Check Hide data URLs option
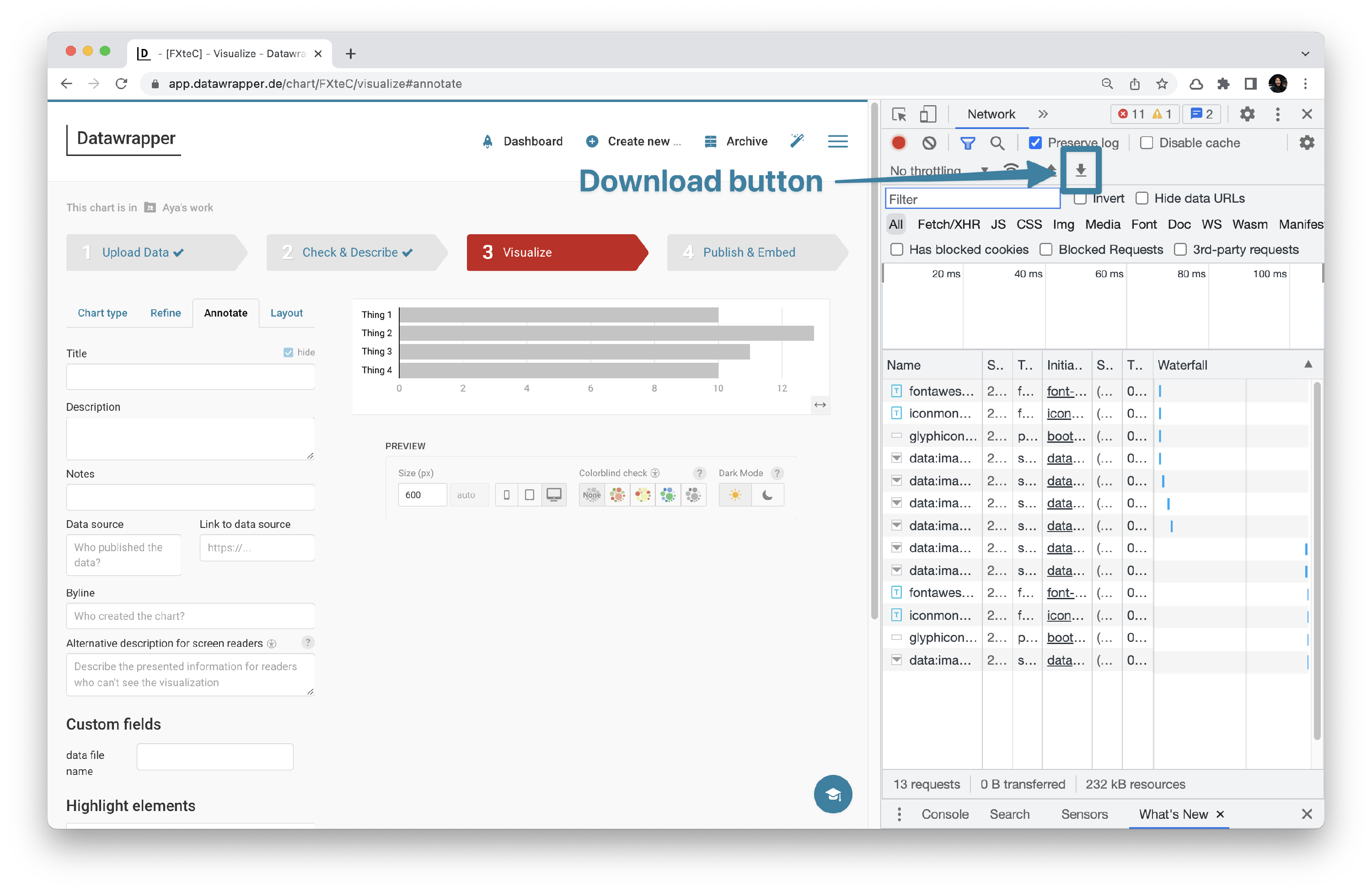This screenshot has width=1372, height=892. tap(1142, 199)
